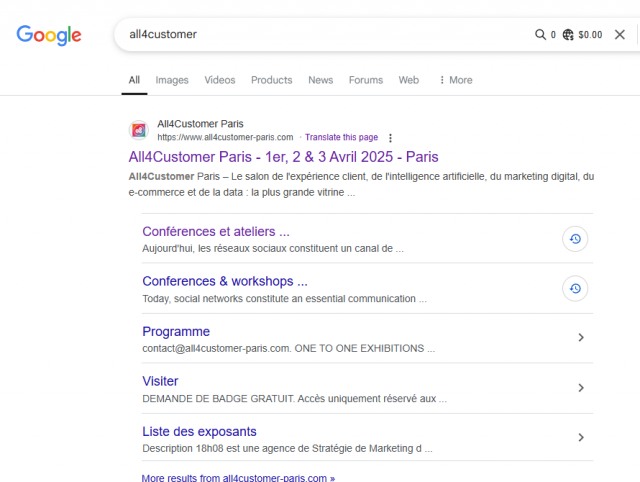Screen dimensions: 640x482
Task: Click the magnifier icon in search bar
Action: click(x=540, y=35)
